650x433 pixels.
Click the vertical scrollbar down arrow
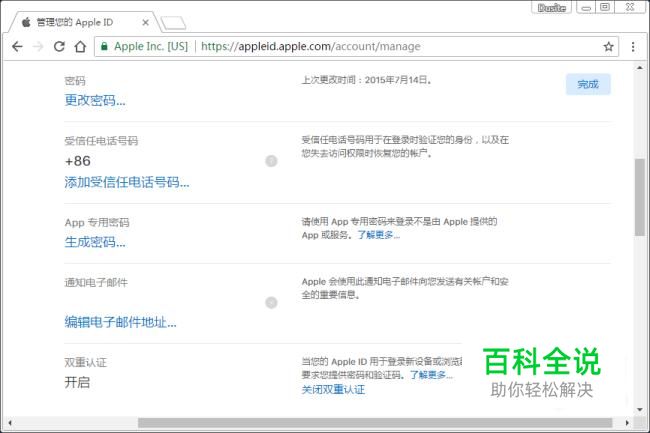(x=640, y=409)
